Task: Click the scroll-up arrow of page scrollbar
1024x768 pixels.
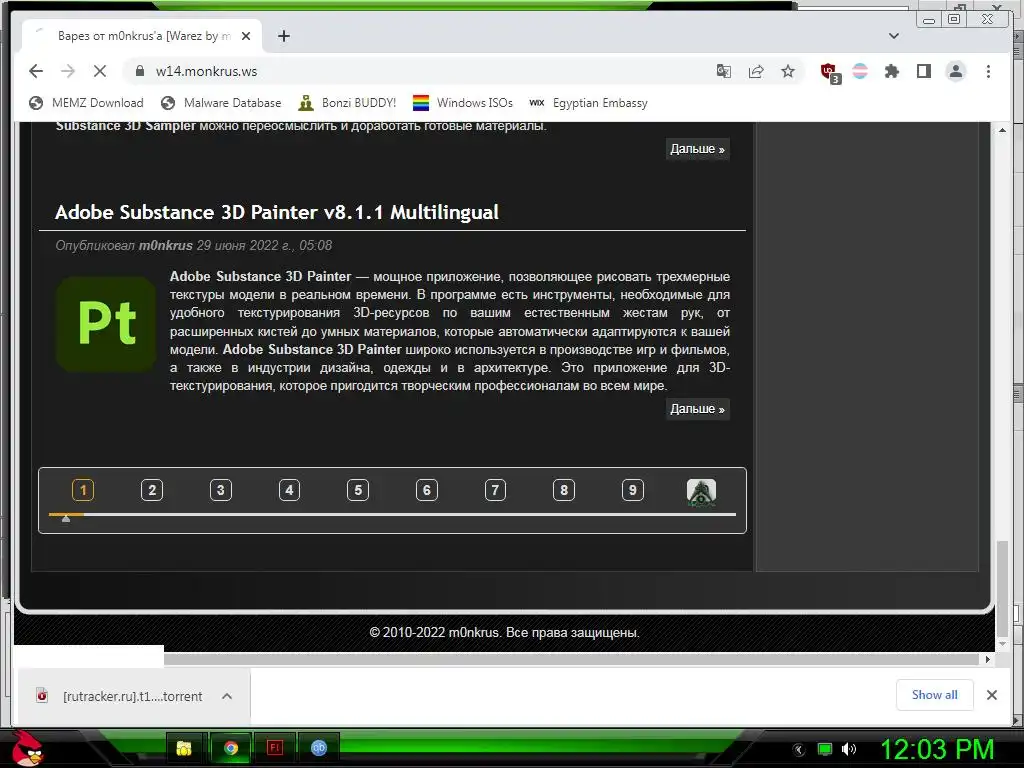Action: tap(1002, 130)
